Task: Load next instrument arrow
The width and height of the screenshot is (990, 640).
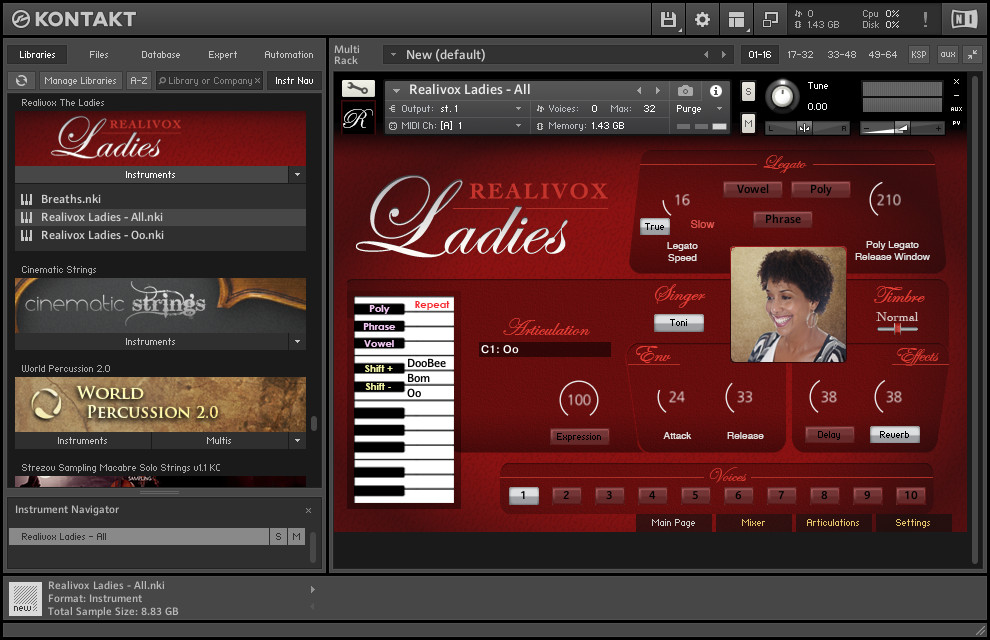Action: click(657, 90)
